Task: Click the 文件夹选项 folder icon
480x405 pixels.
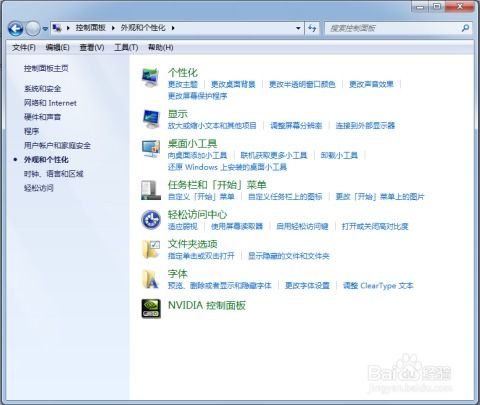Action: pyautogui.click(x=151, y=249)
